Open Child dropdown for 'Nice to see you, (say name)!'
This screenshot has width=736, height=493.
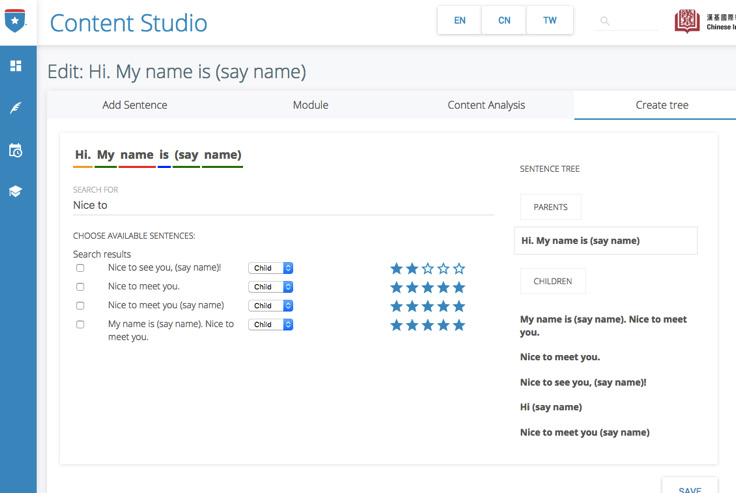(x=271, y=268)
